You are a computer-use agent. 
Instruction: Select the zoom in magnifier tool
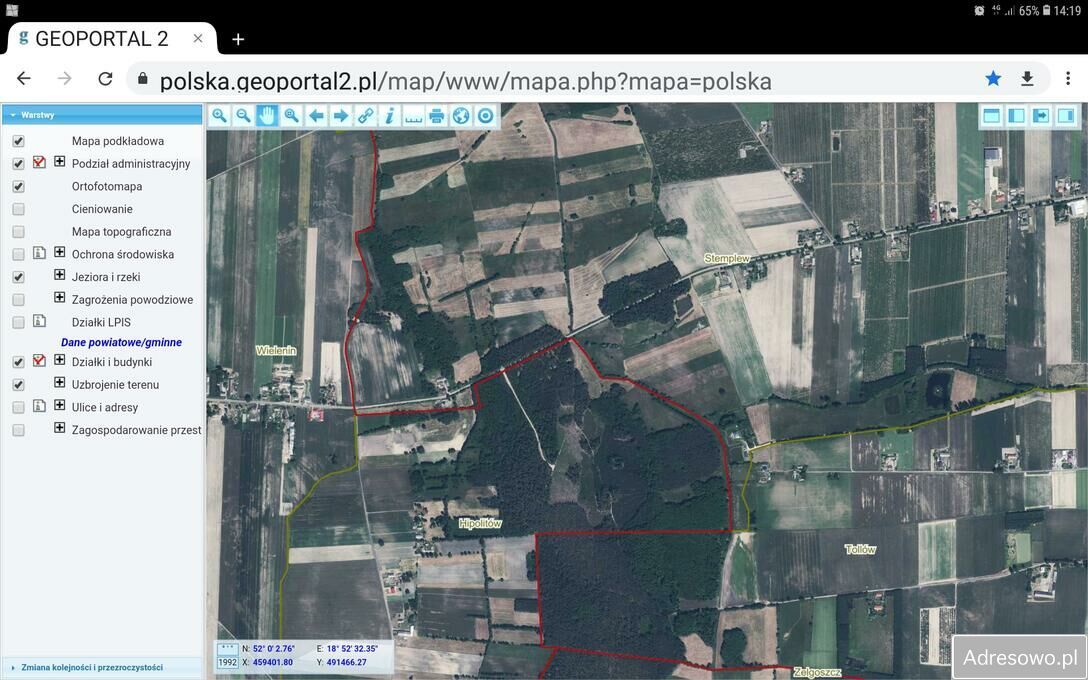point(219,115)
